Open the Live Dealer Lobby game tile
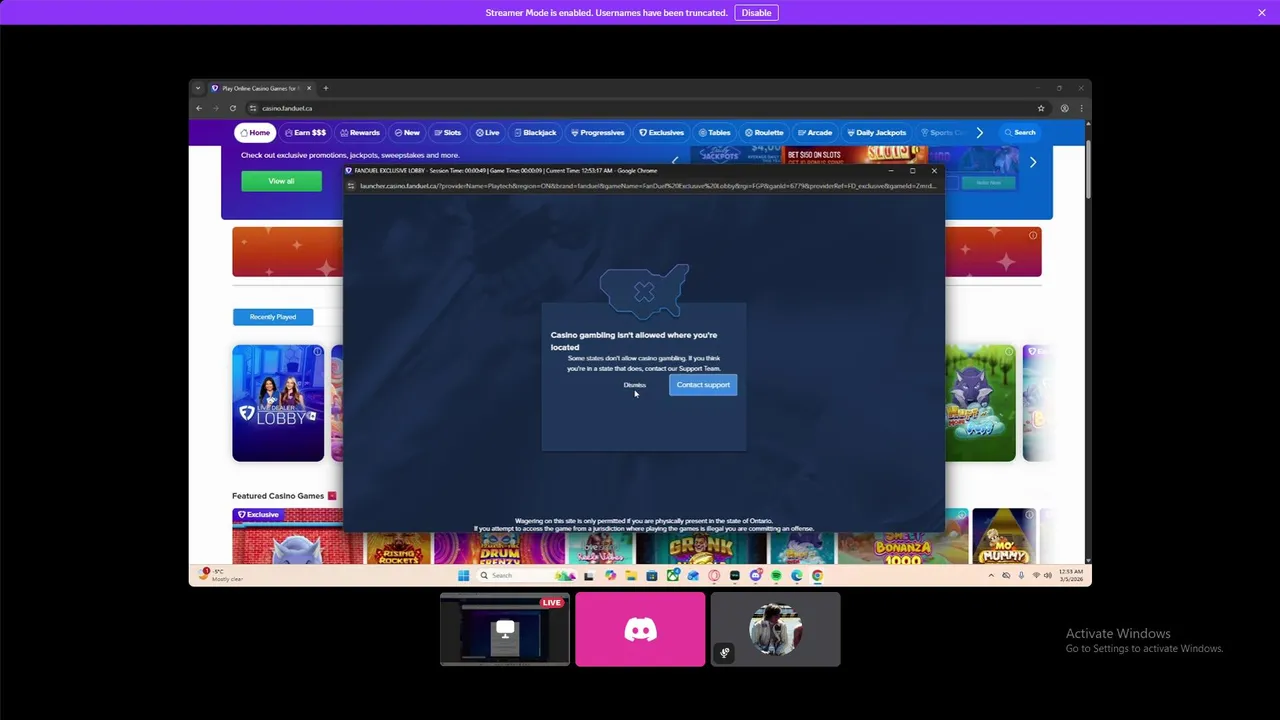 click(x=278, y=403)
